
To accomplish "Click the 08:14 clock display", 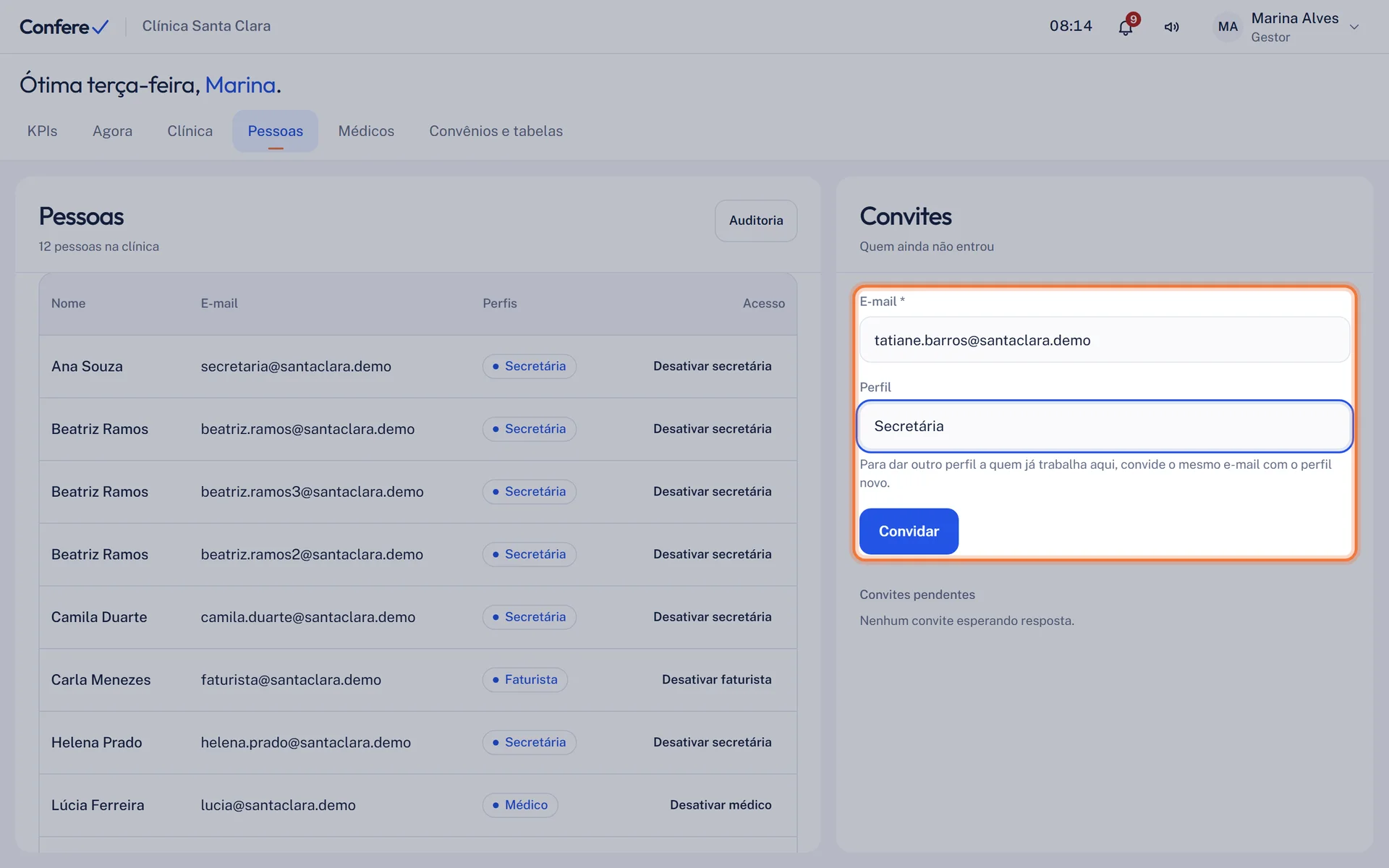I will [1071, 26].
